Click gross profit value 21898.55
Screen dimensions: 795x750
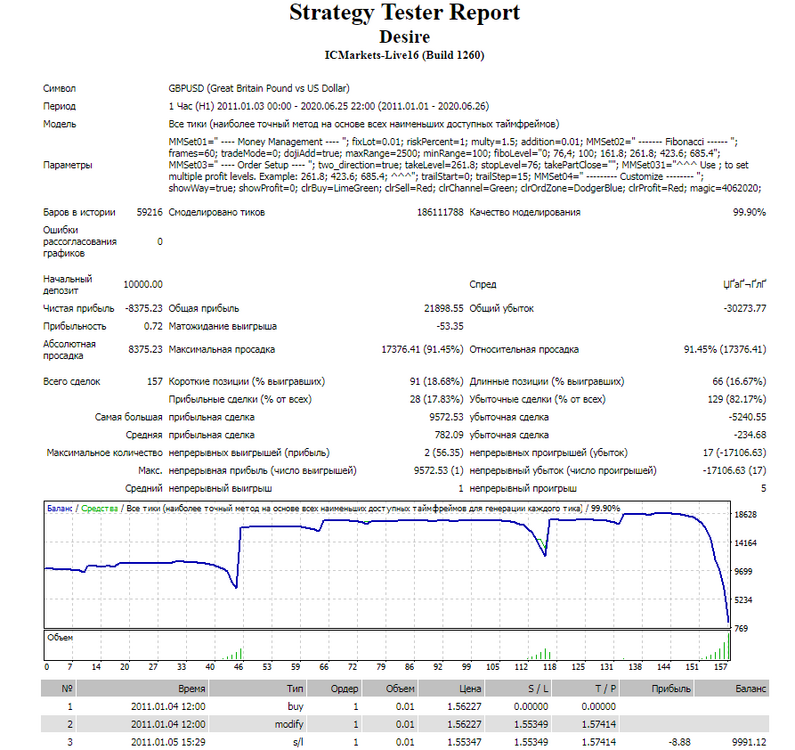[x=444, y=308]
